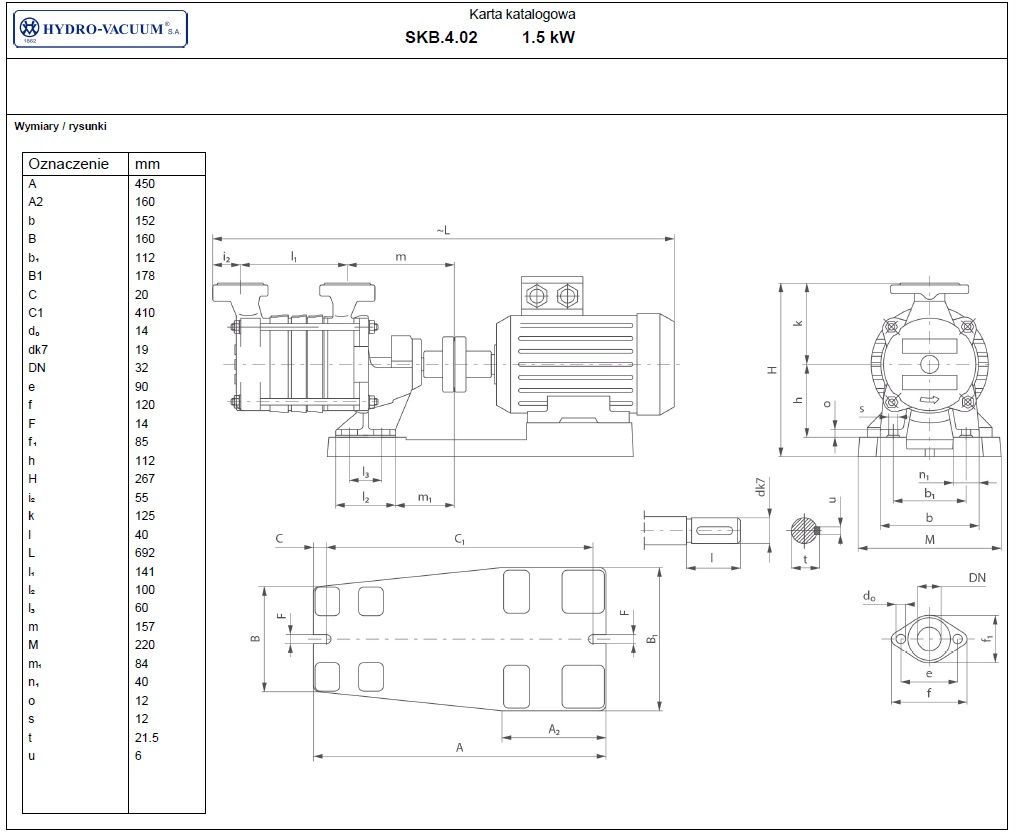Click the "Wymiary / rysunki" section heading
The image size is (1016, 832).
coord(60,127)
